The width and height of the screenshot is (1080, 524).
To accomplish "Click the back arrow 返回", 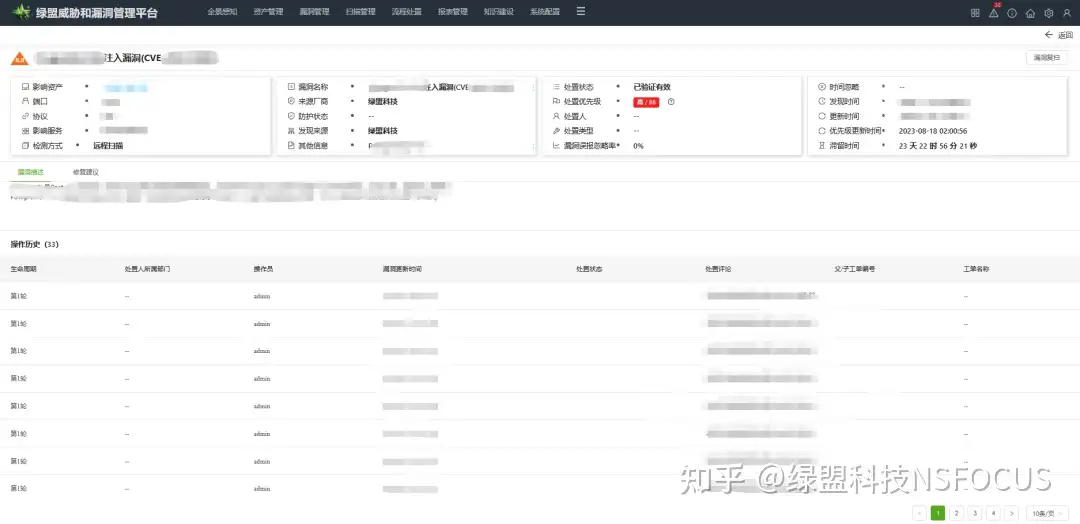I will coord(1058,35).
